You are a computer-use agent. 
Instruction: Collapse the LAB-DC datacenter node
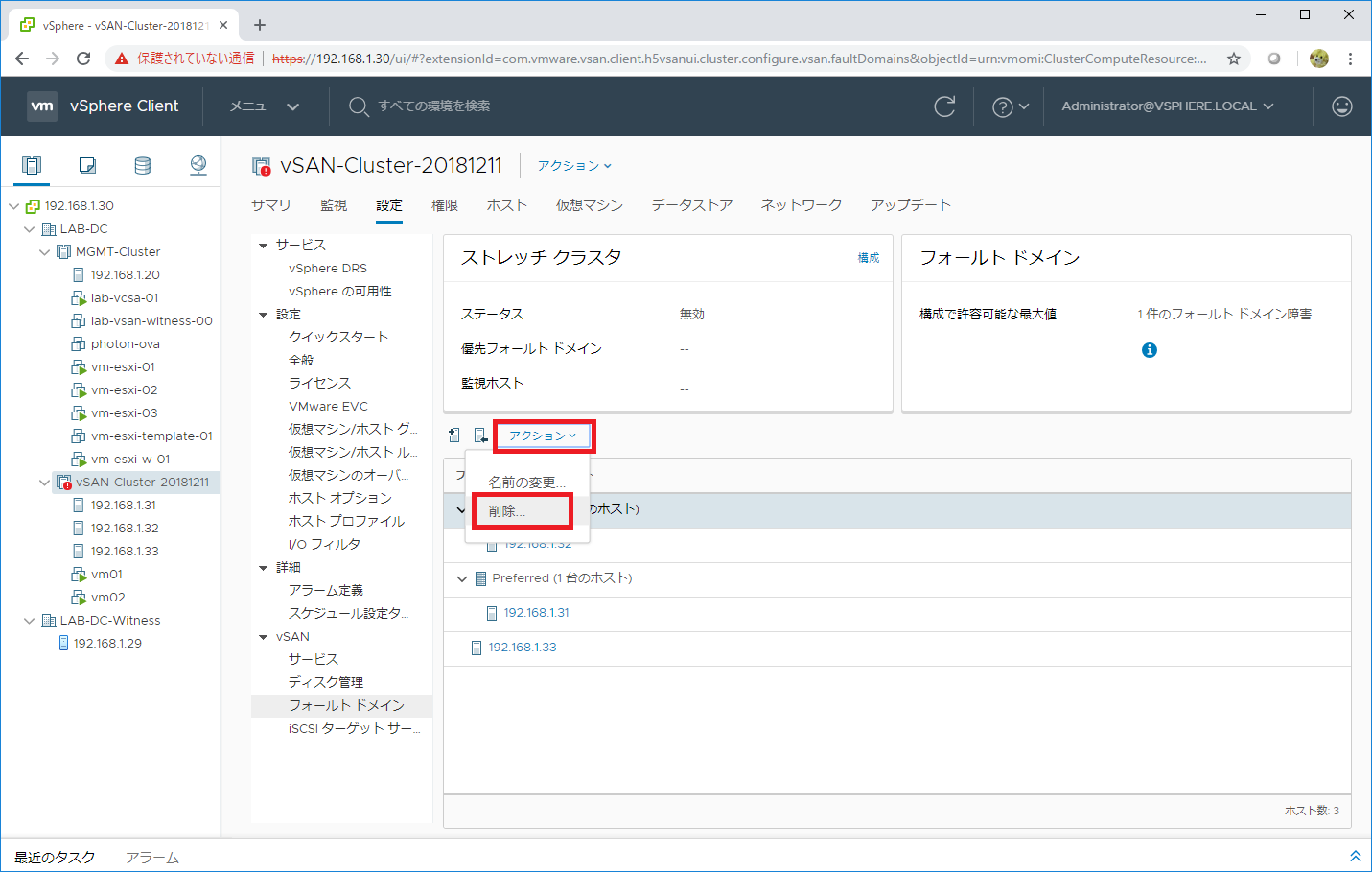[x=30, y=229]
